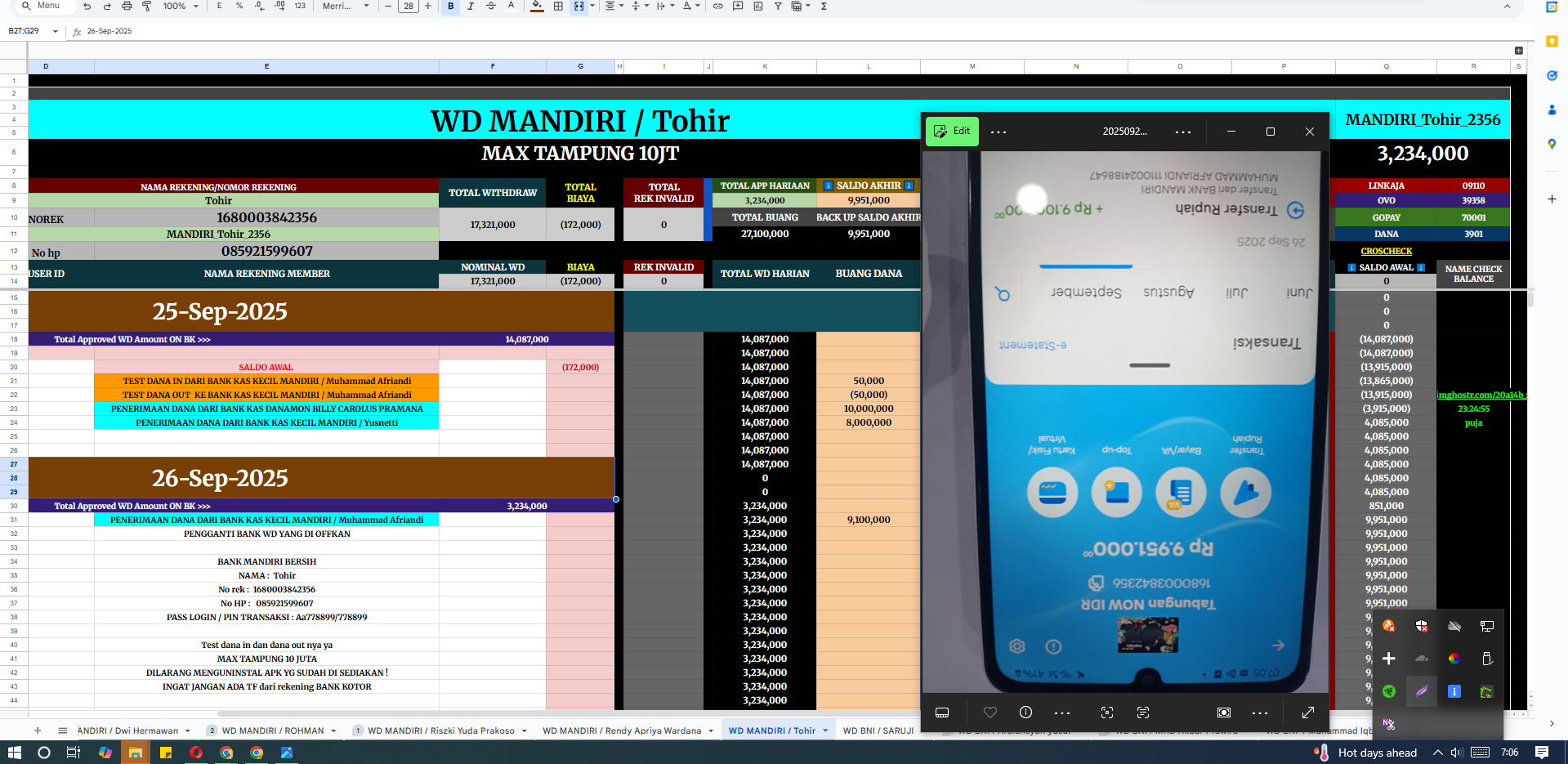Add a new sheet with the plus button

tap(38, 730)
